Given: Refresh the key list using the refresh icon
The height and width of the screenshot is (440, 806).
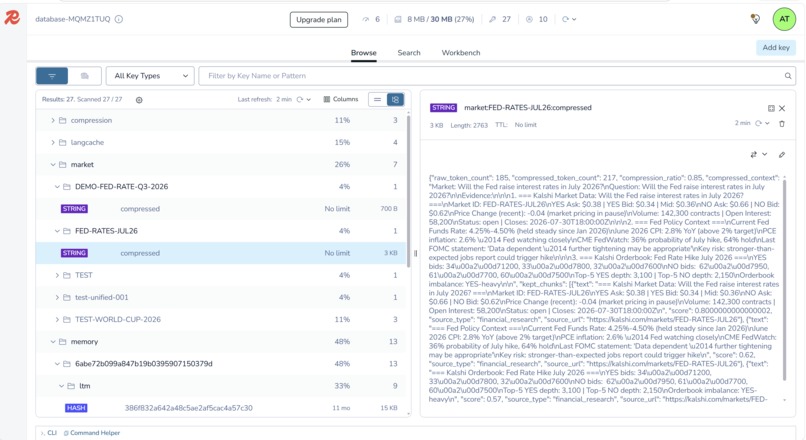Looking at the screenshot, I should [x=300, y=100].
